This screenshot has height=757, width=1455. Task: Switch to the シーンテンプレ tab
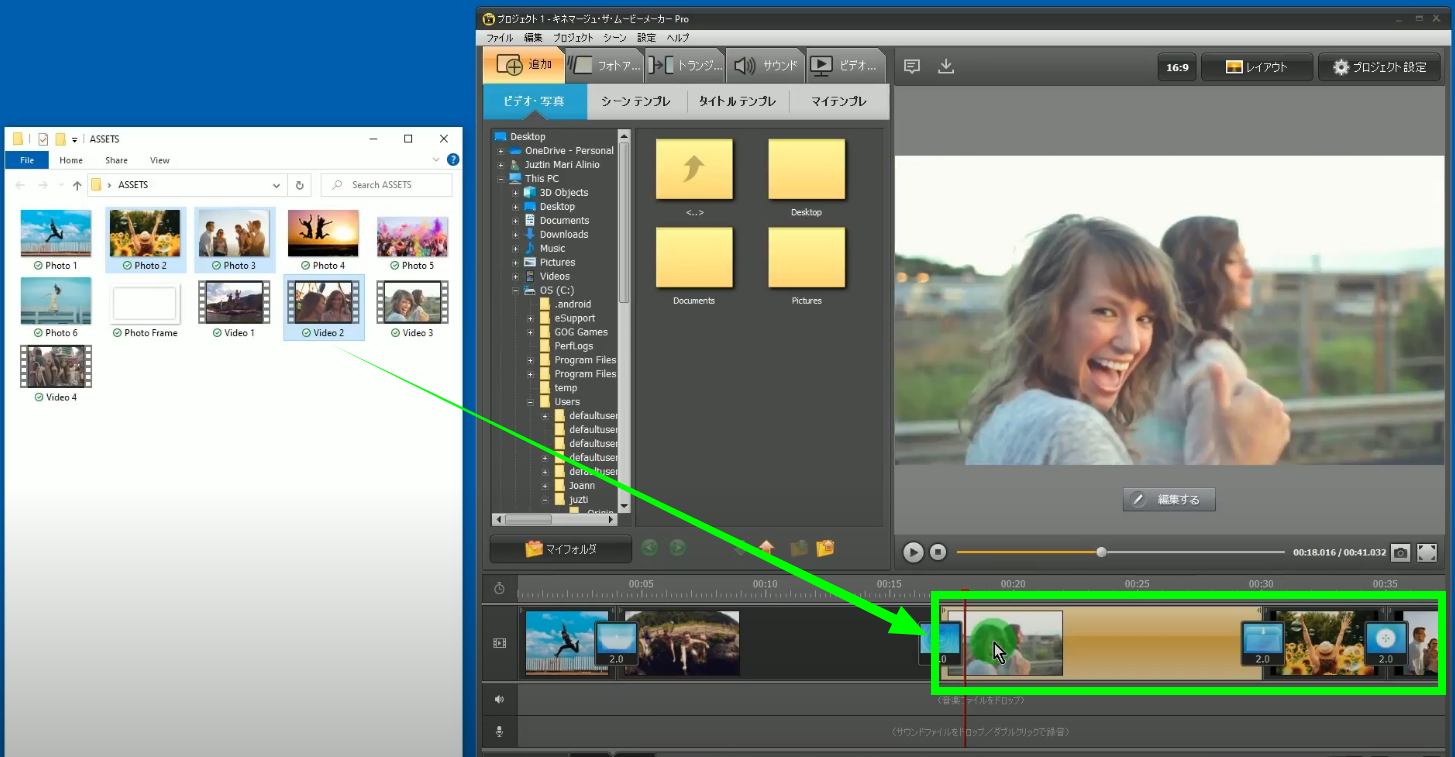[636, 101]
